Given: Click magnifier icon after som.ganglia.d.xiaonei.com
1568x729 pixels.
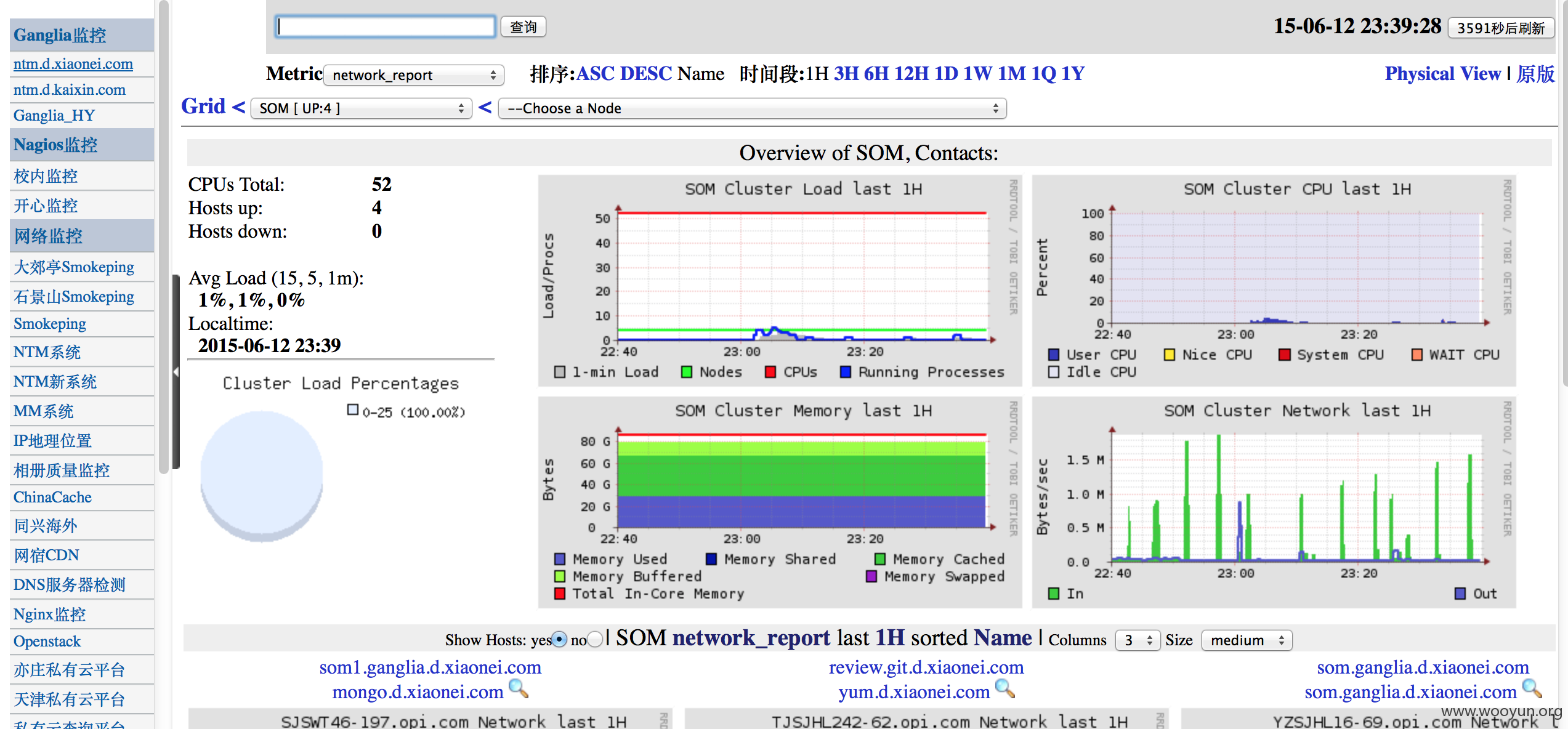Looking at the screenshot, I should coord(1532,688).
